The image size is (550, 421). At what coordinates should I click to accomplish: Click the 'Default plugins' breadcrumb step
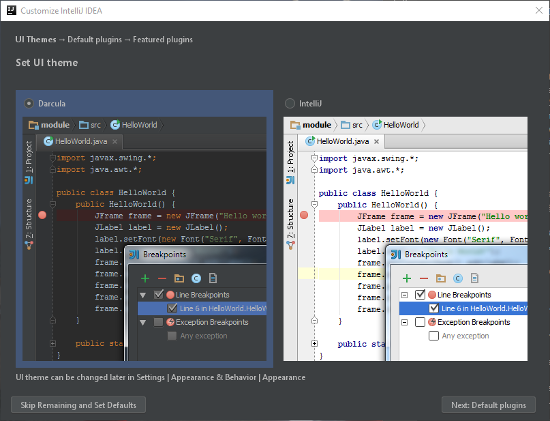point(95,39)
